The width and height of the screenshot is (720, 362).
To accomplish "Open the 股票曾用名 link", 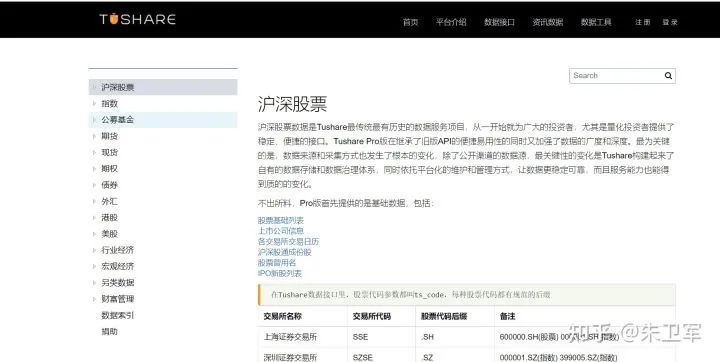I will 277,263.
